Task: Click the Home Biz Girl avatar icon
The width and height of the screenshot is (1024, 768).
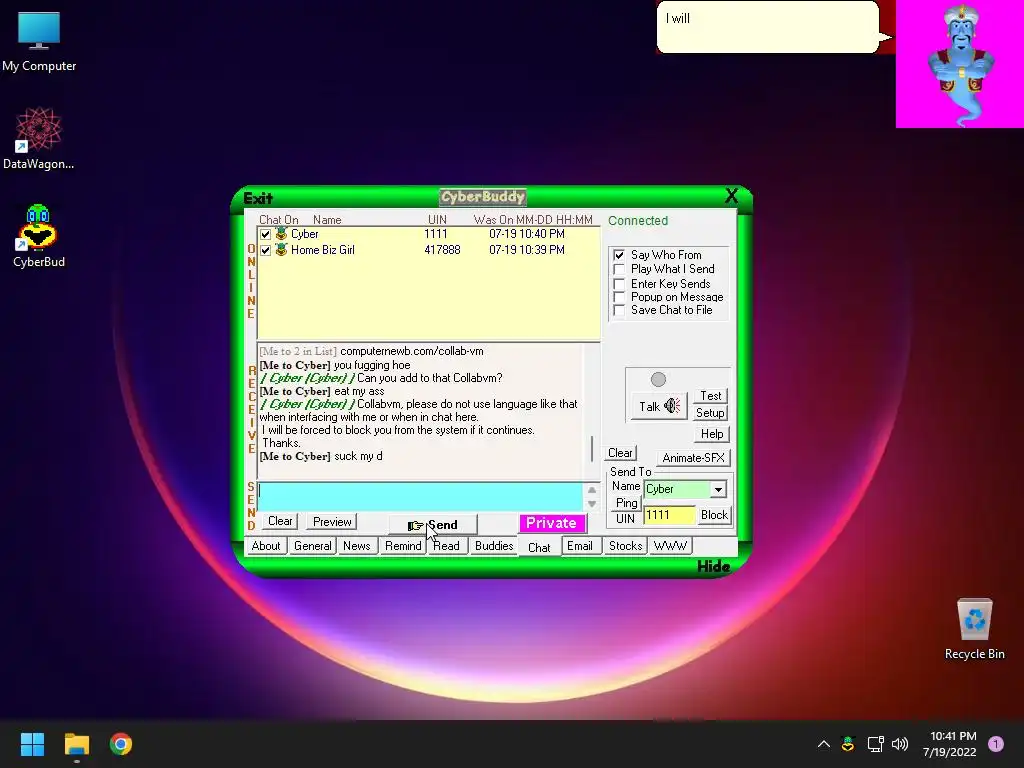Action: point(281,249)
